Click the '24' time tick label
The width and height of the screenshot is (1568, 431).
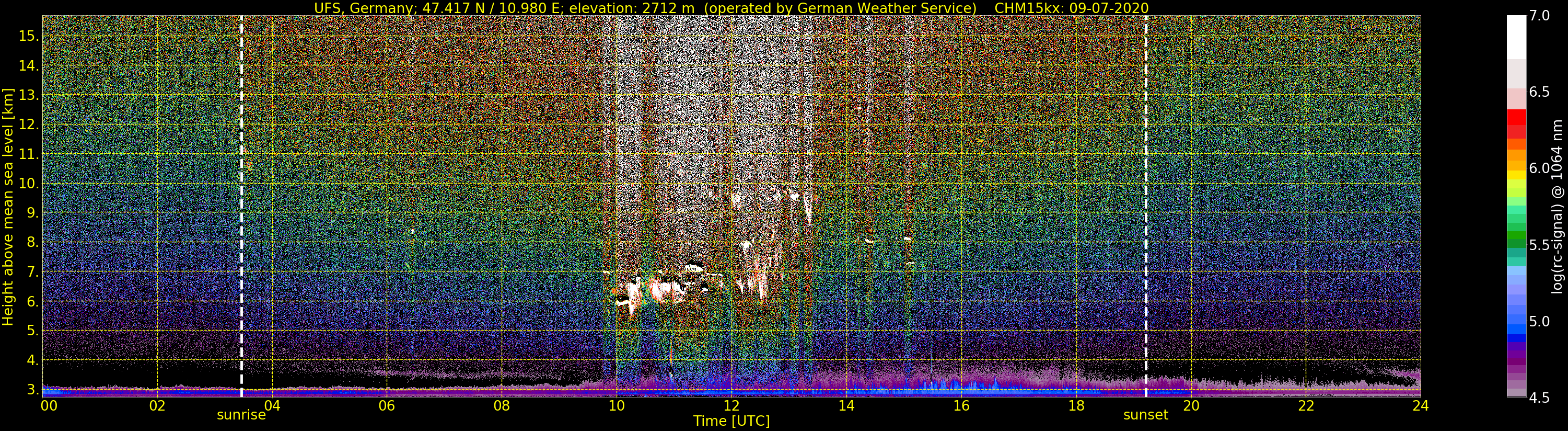(x=1421, y=406)
